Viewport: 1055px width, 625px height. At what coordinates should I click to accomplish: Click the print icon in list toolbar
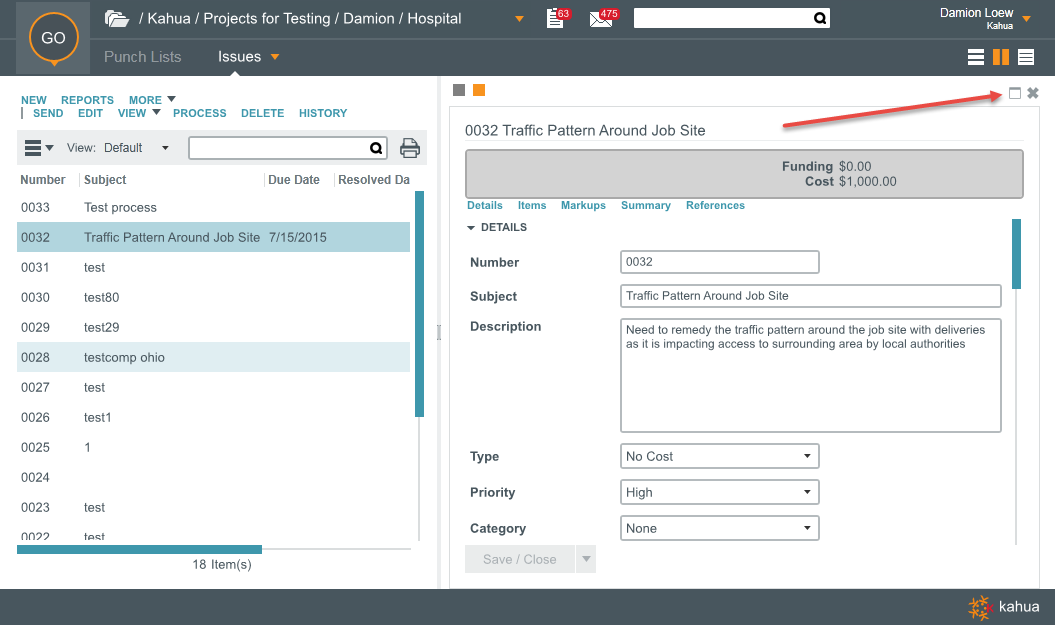[410, 148]
